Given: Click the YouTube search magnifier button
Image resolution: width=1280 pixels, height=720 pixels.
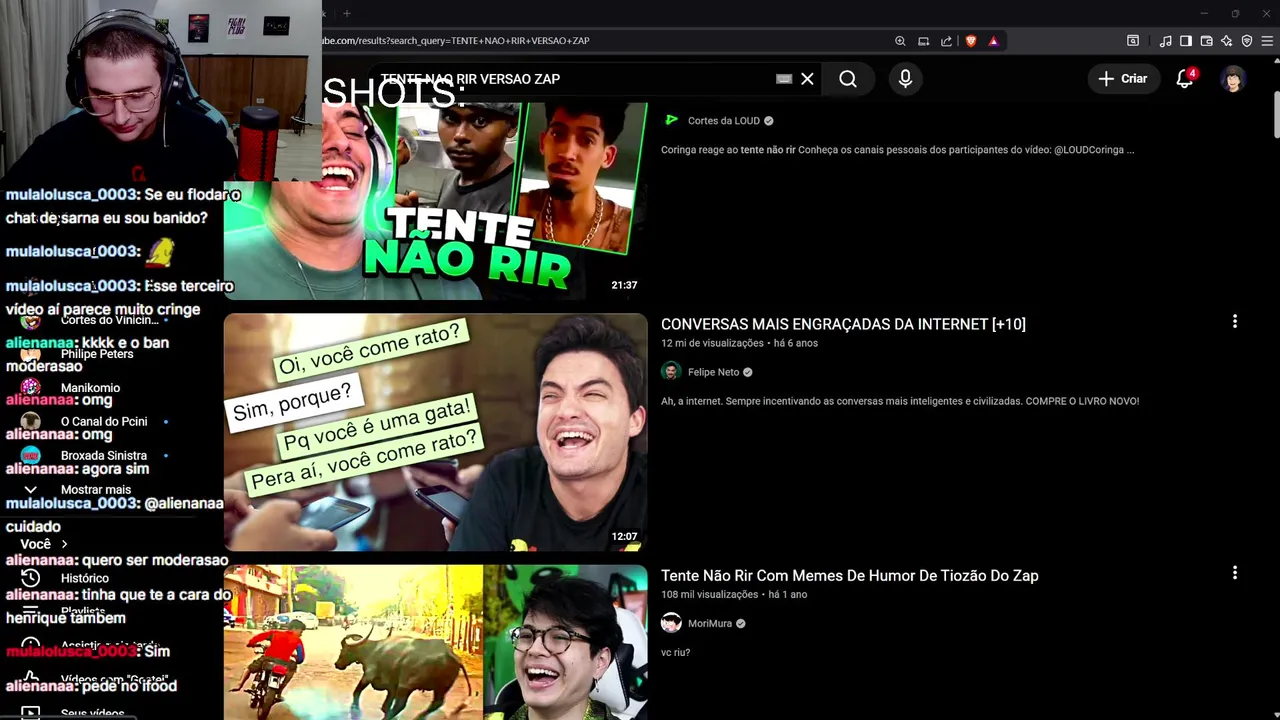Looking at the screenshot, I should [x=848, y=79].
